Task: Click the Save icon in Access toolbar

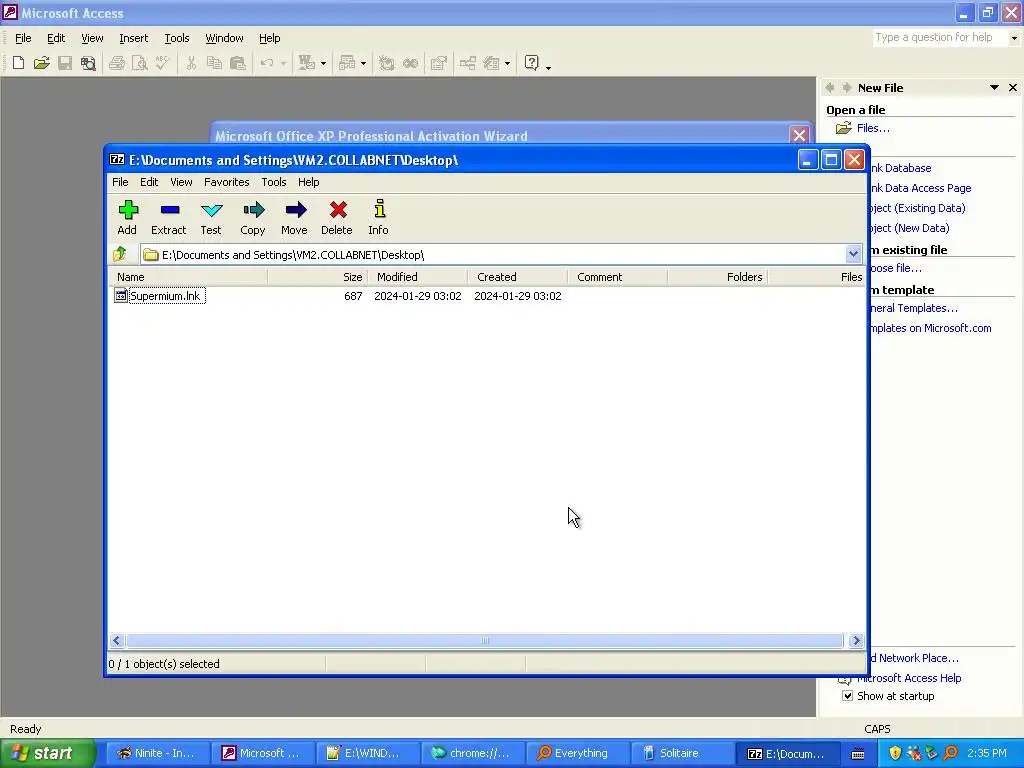Action: (65, 63)
